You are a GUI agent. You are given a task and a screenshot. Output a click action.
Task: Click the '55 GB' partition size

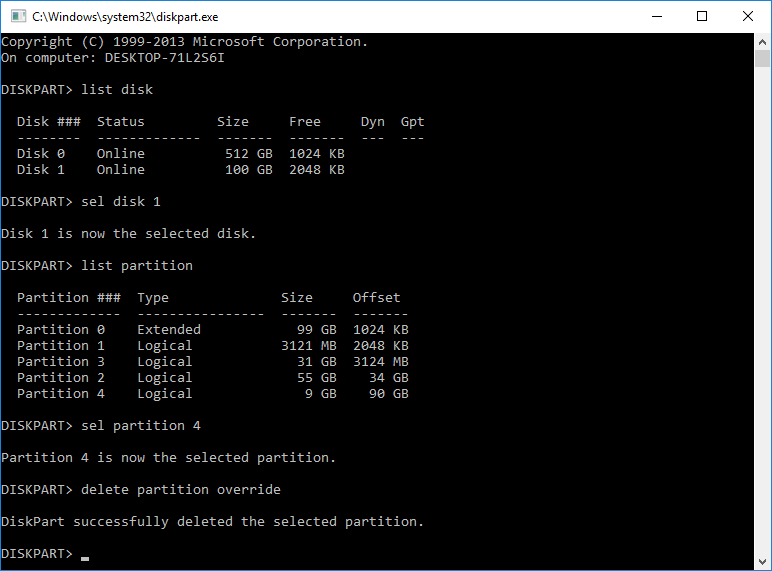coord(317,378)
